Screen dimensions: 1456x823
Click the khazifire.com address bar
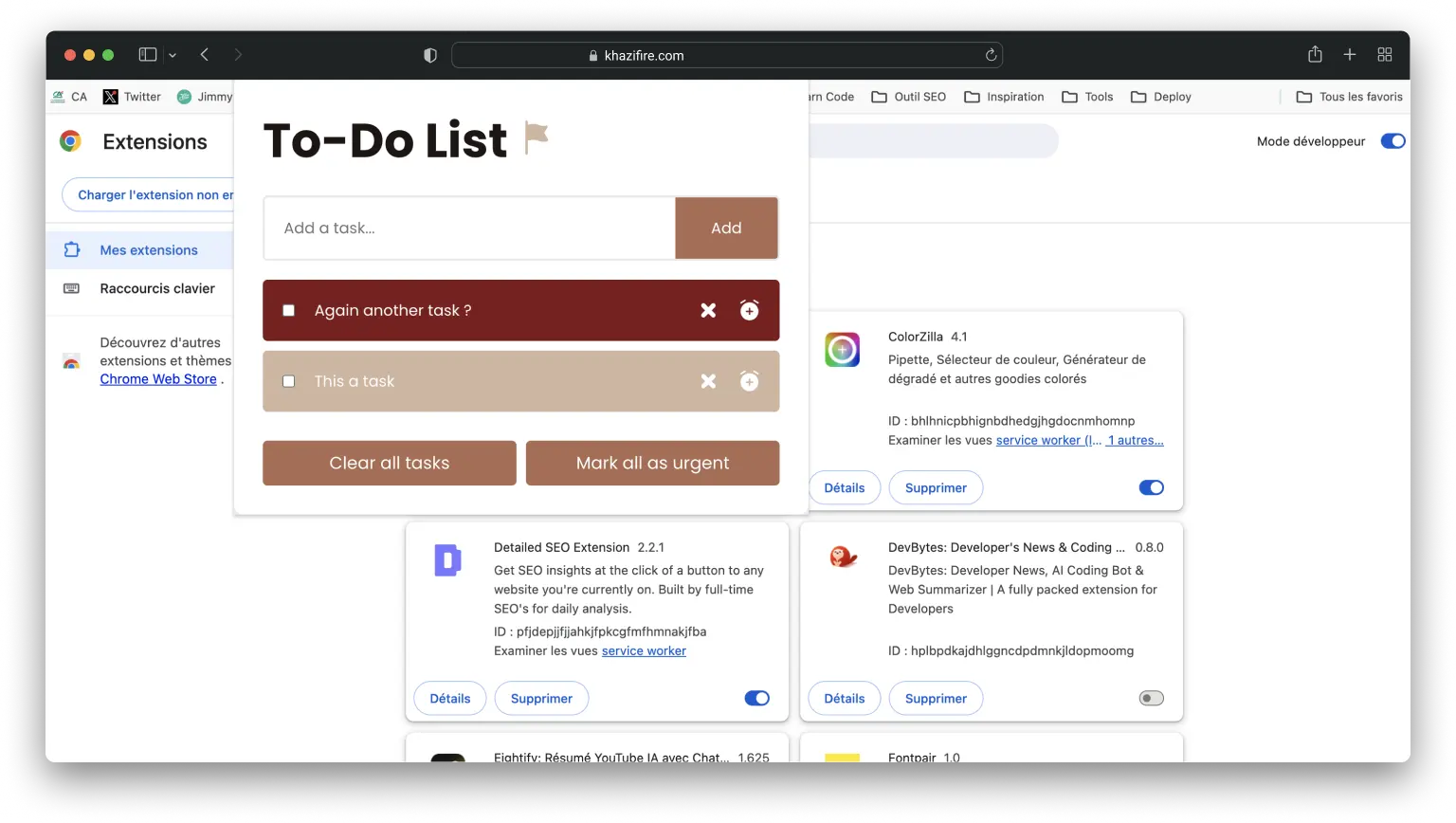(727, 55)
